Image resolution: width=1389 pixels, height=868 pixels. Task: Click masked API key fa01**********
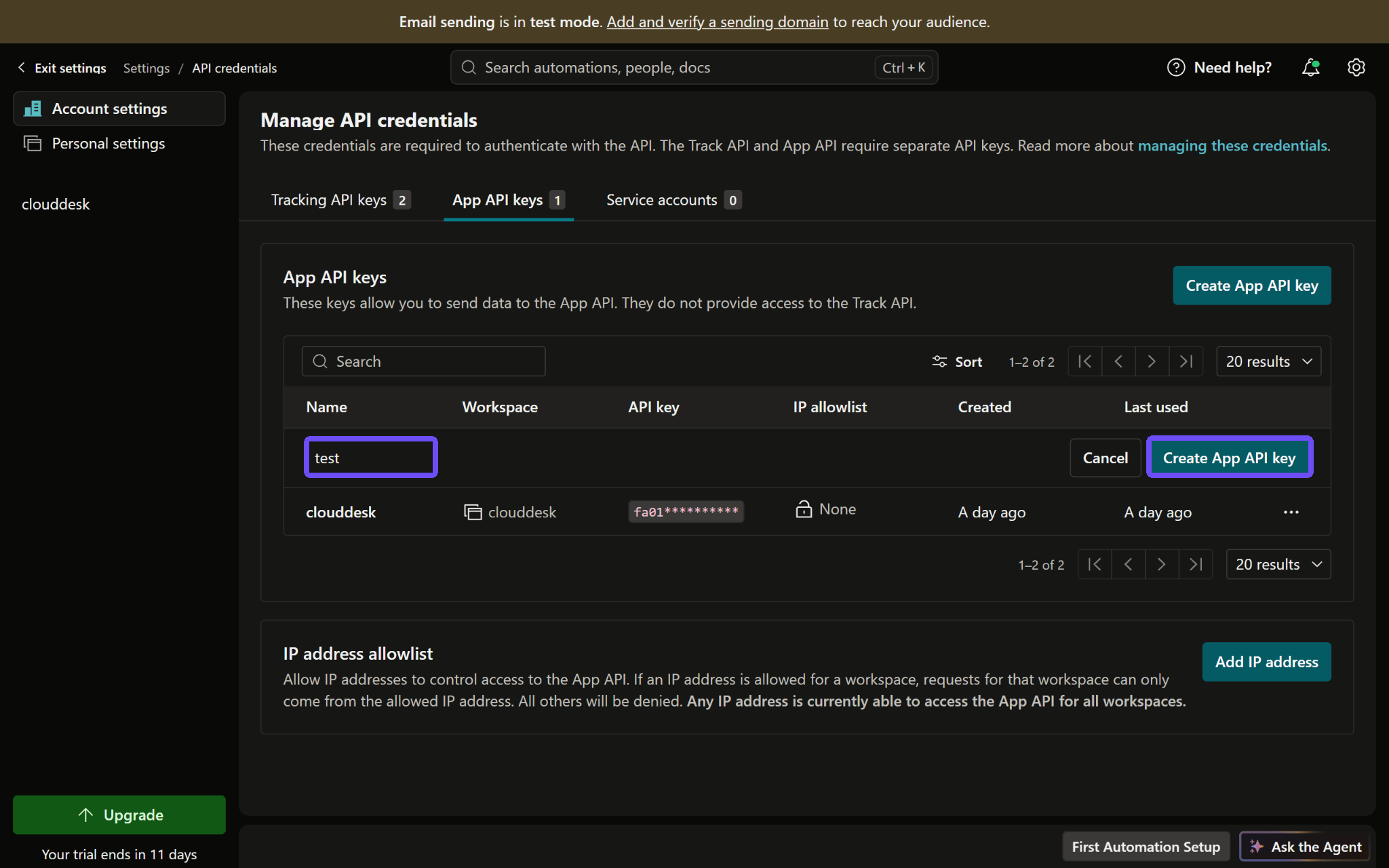point(686,512)
